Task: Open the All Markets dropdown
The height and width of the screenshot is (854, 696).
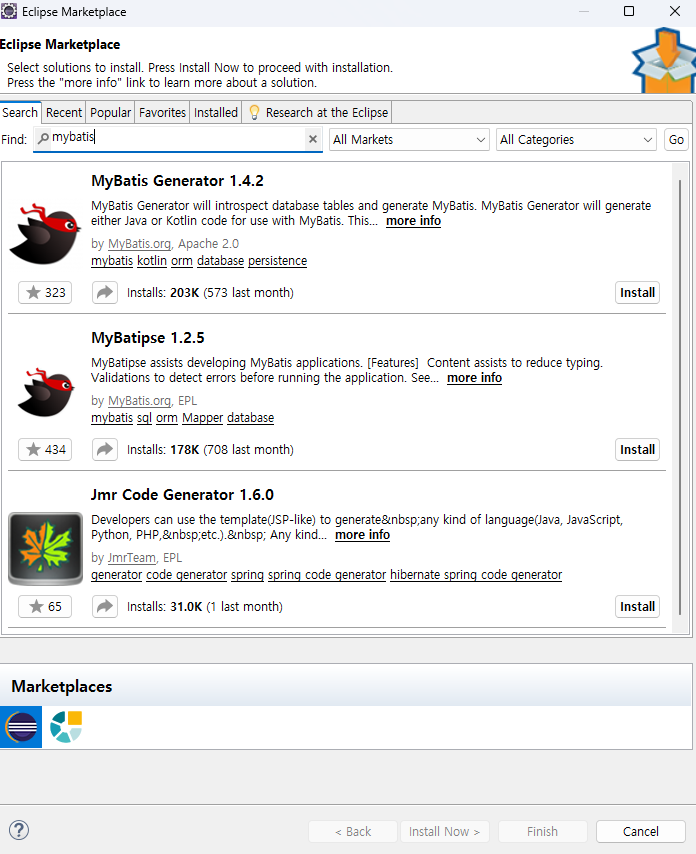Action: click(x=409, y=139)
